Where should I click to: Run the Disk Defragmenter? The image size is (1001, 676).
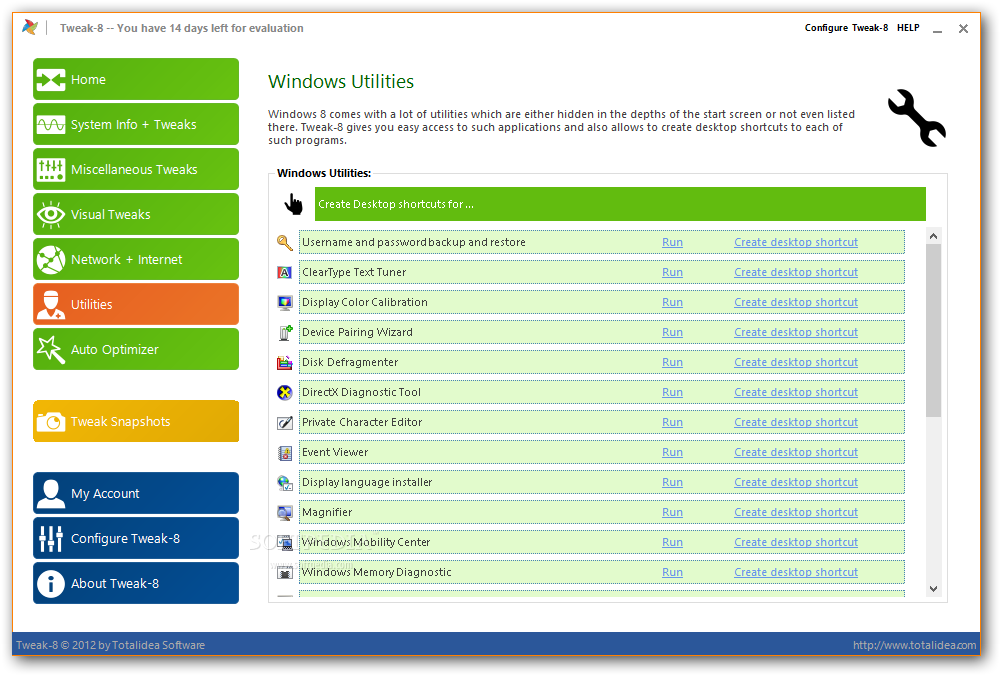click(x=672, y=363)
